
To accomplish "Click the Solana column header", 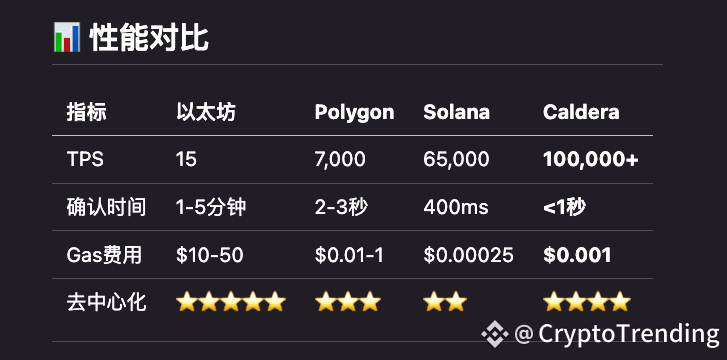I will point(456,112).
